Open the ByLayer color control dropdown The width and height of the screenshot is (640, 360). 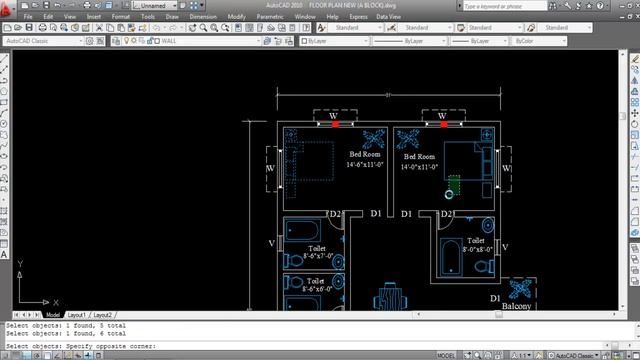[334, 41]
